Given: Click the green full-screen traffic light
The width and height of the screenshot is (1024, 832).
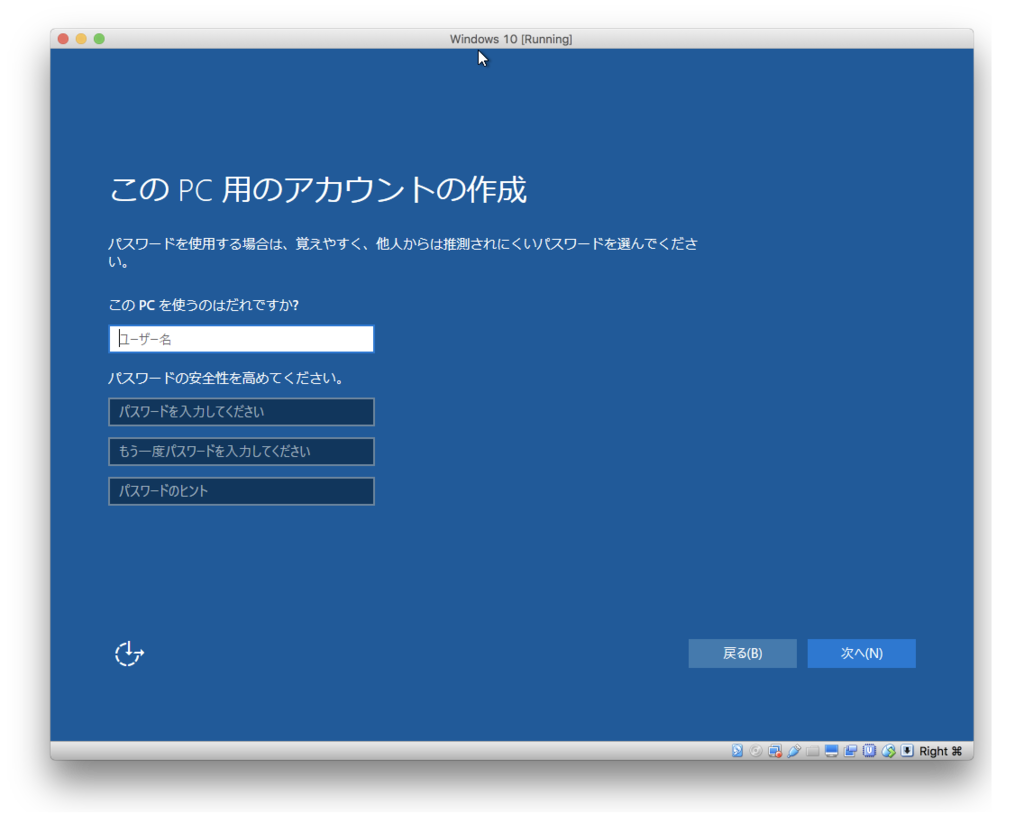Looking at the screenshot, I should (98, 38).
